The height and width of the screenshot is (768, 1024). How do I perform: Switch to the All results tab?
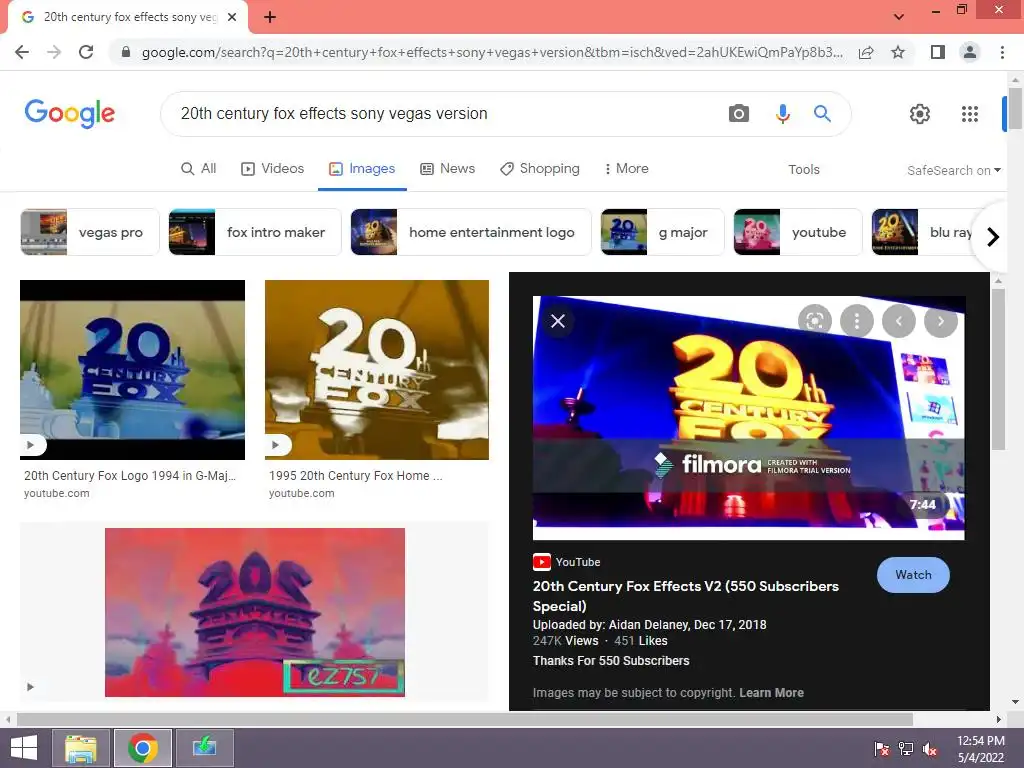pos(199,168)
